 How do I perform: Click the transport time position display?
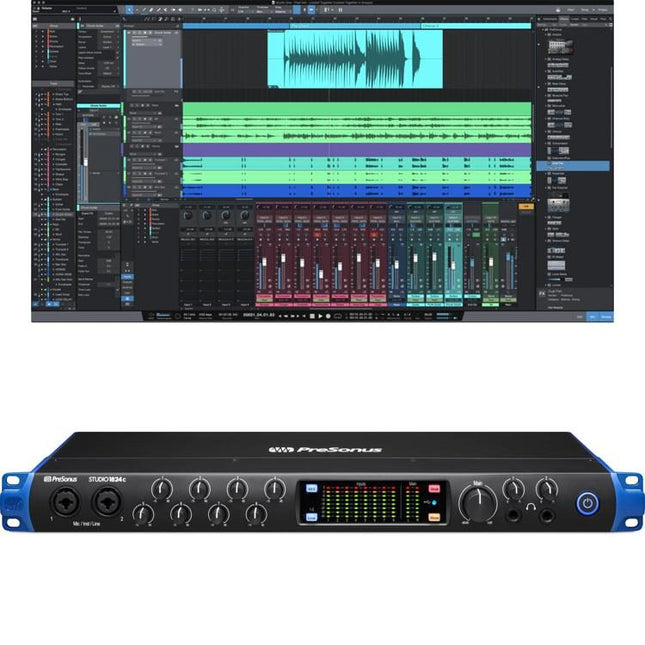[259, 315]
